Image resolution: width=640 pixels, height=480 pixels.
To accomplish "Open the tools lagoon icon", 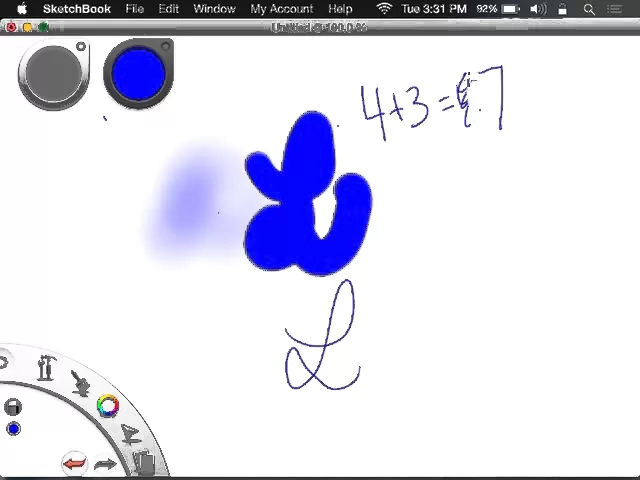I will tap(46, 368).
